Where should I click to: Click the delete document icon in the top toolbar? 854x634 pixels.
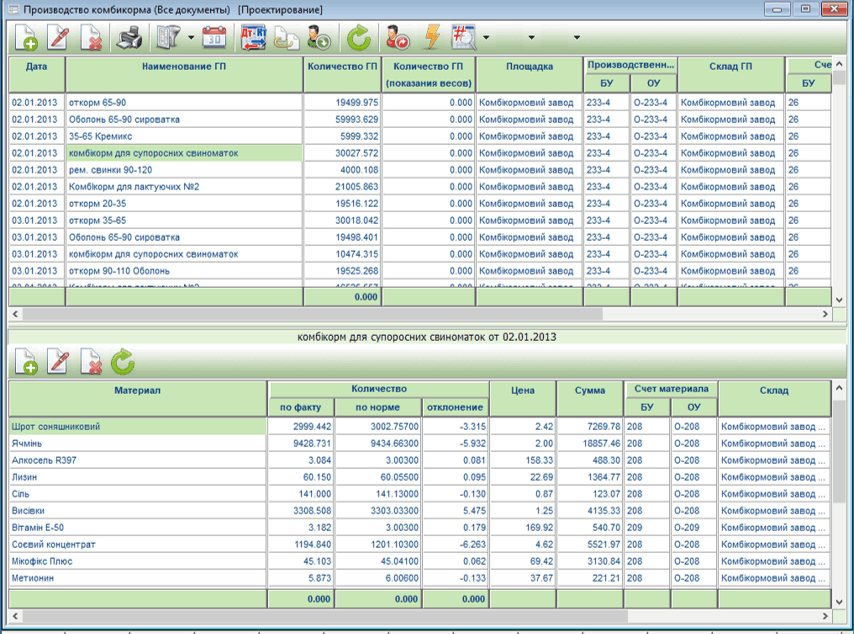coord(92,39)
